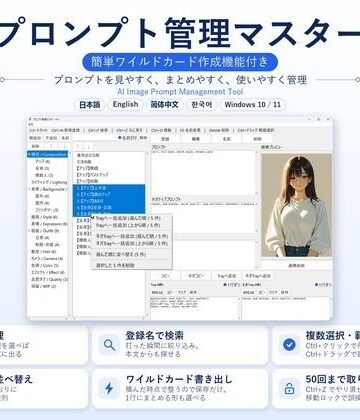Move category up with the tree panel up arrow
This screenshot has width=360, height=420.
point(51,146)
